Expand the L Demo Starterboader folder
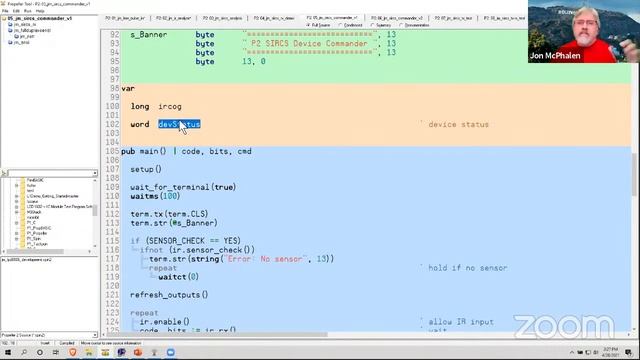640x360 pixels. [x=17, y=196]
